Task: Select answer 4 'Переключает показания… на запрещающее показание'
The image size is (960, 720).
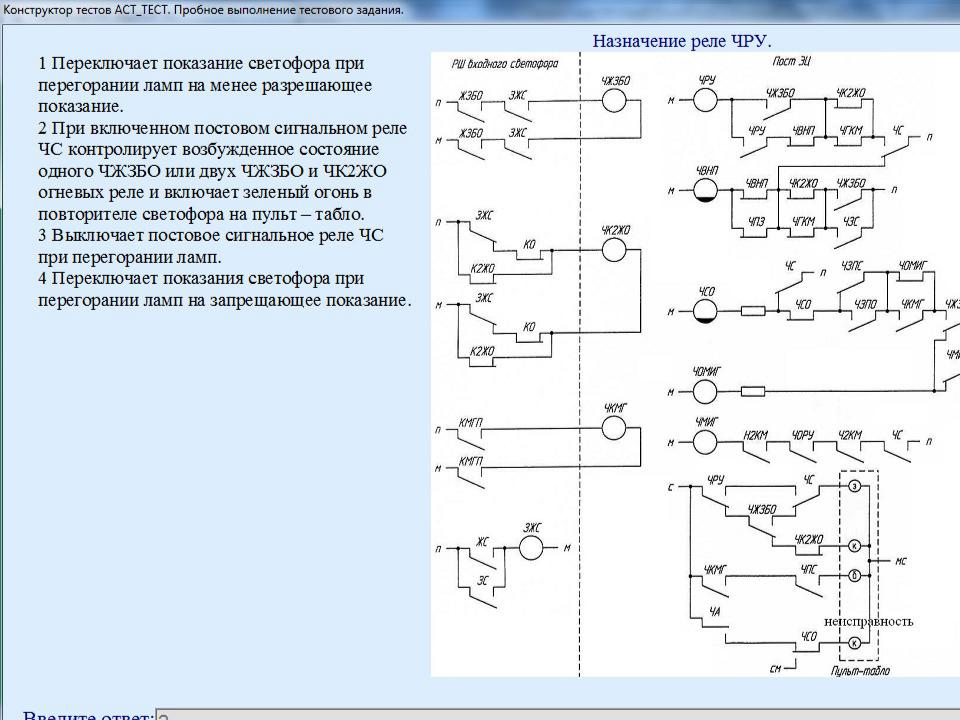Action: coord(225,289)
